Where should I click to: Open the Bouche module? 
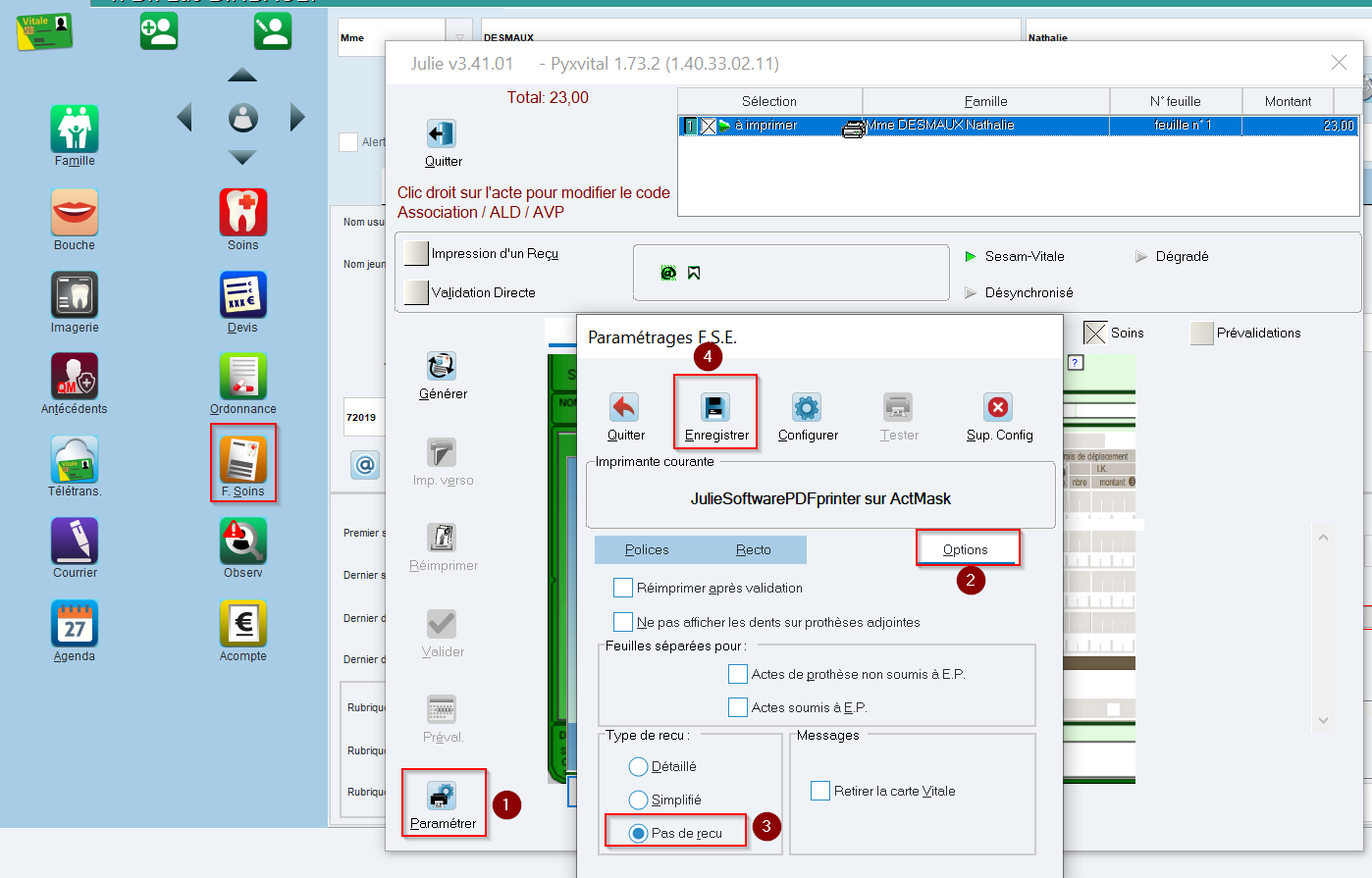click(x=75, y=212)
